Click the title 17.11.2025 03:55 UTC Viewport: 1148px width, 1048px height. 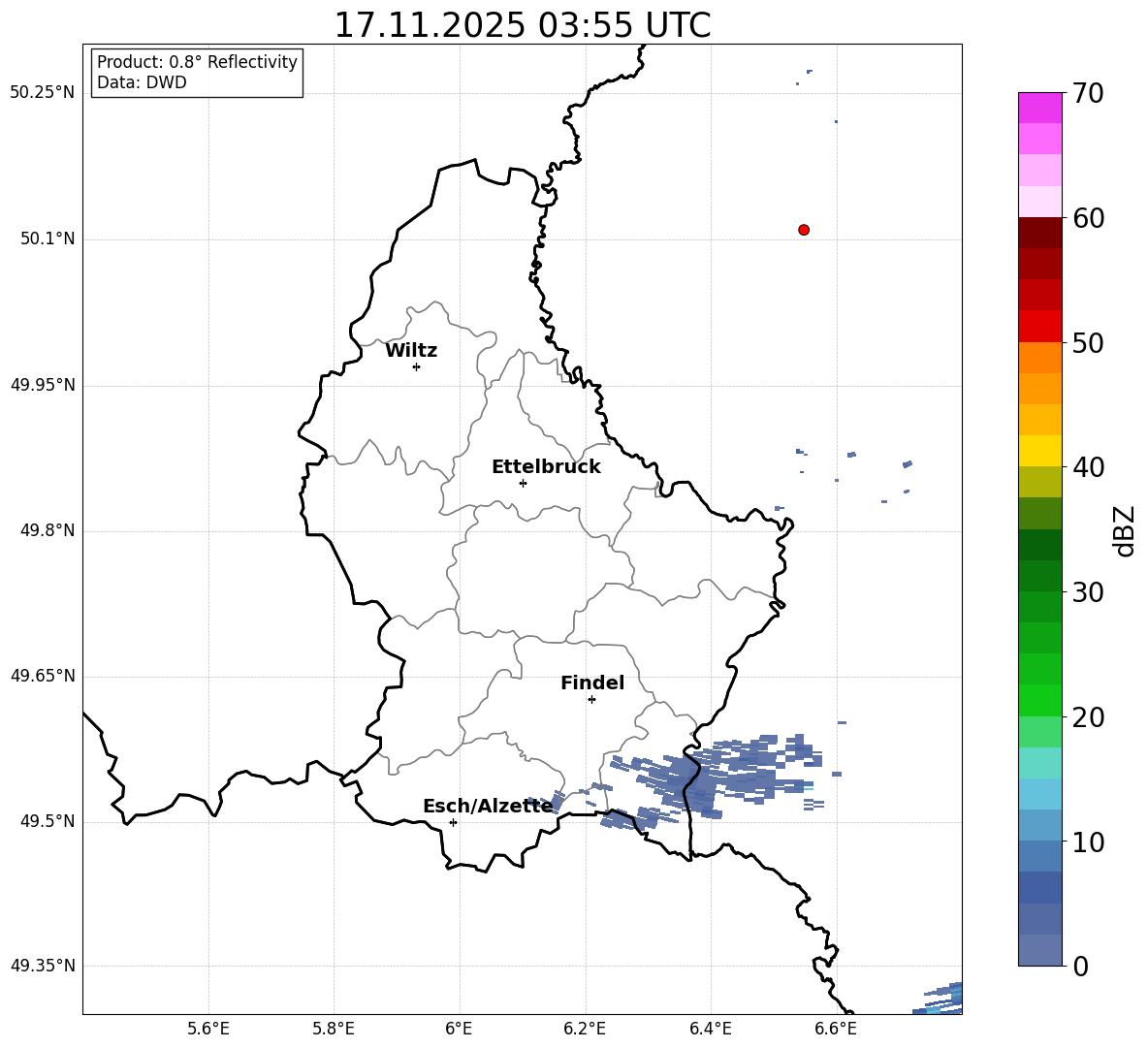pos(522,25)
